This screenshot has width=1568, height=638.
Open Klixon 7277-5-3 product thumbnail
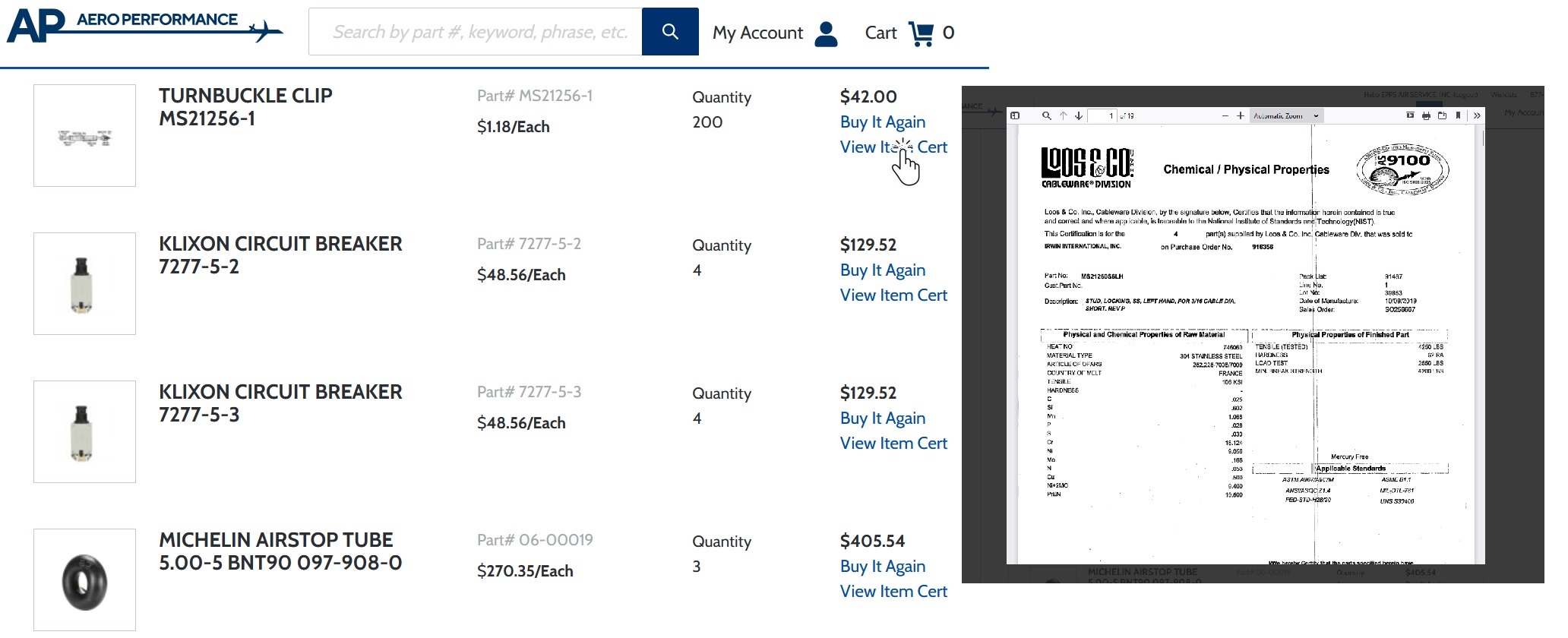pyautogui.click(x=84, y=431)
